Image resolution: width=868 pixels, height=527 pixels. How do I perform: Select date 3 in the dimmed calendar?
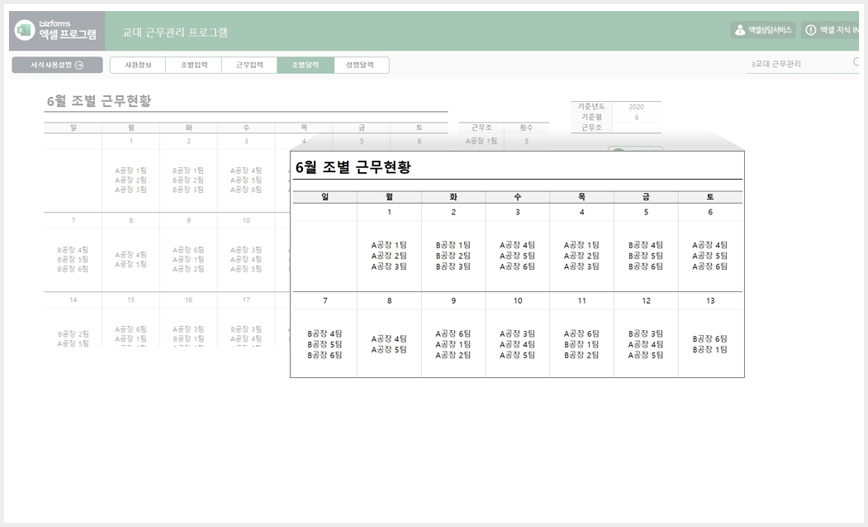[246, 141]
